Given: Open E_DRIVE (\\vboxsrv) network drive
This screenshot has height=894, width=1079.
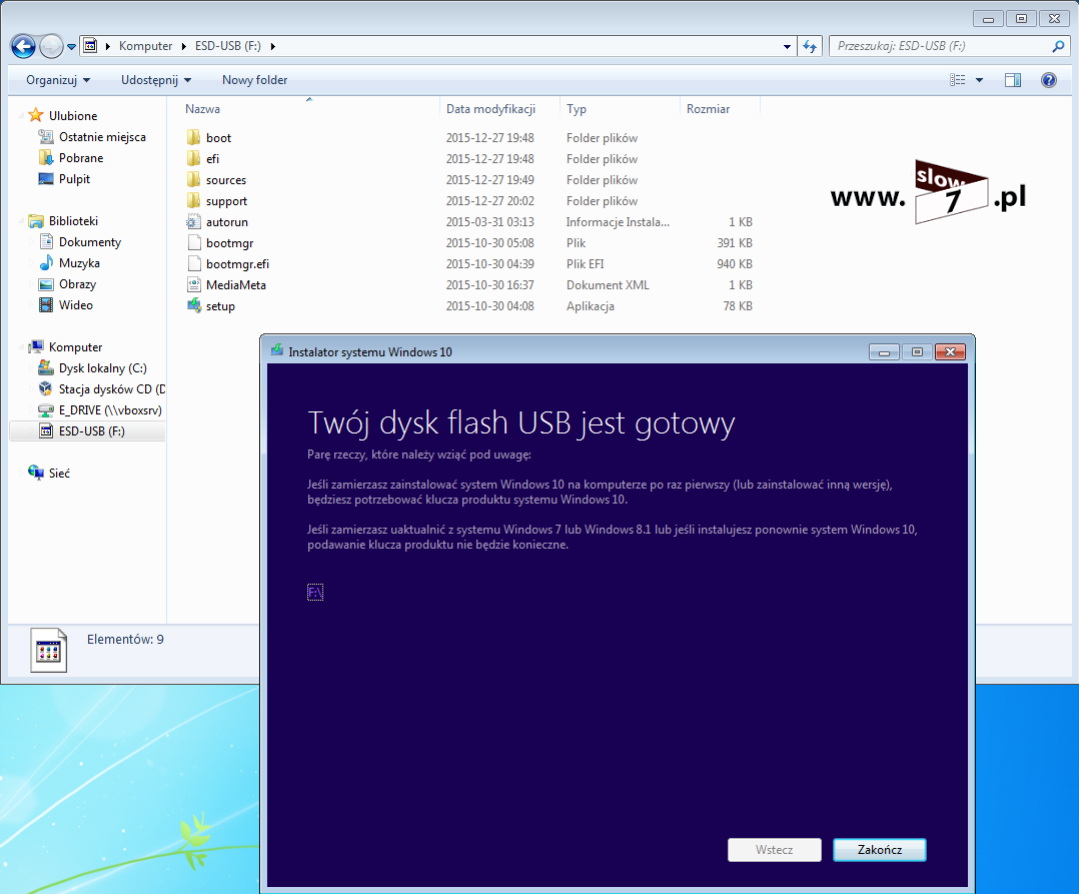Looking at the screenshot, I should click(109, 410).
